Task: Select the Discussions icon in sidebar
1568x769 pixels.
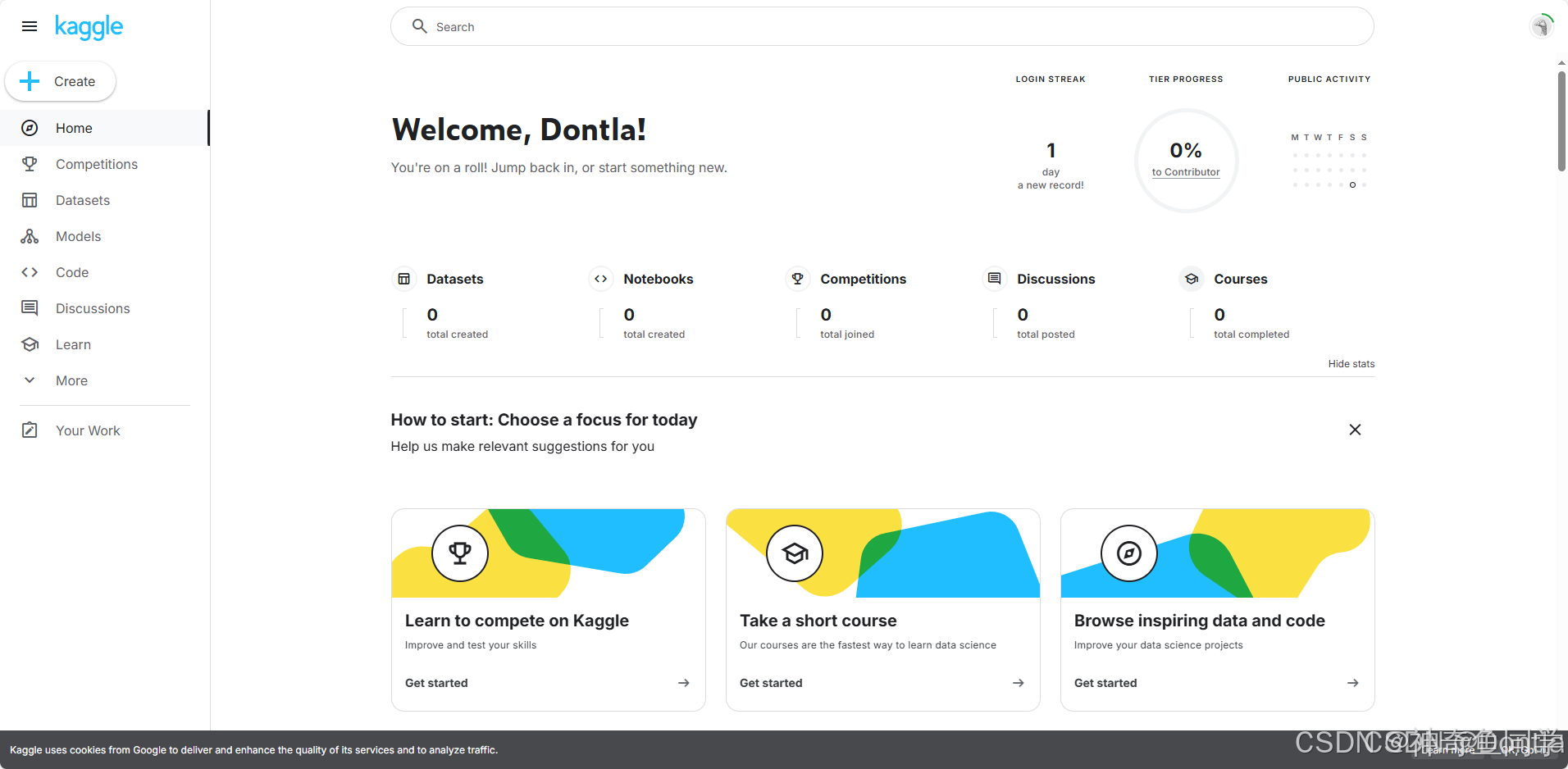Action: pyautogui.click(x=30, y=308)
